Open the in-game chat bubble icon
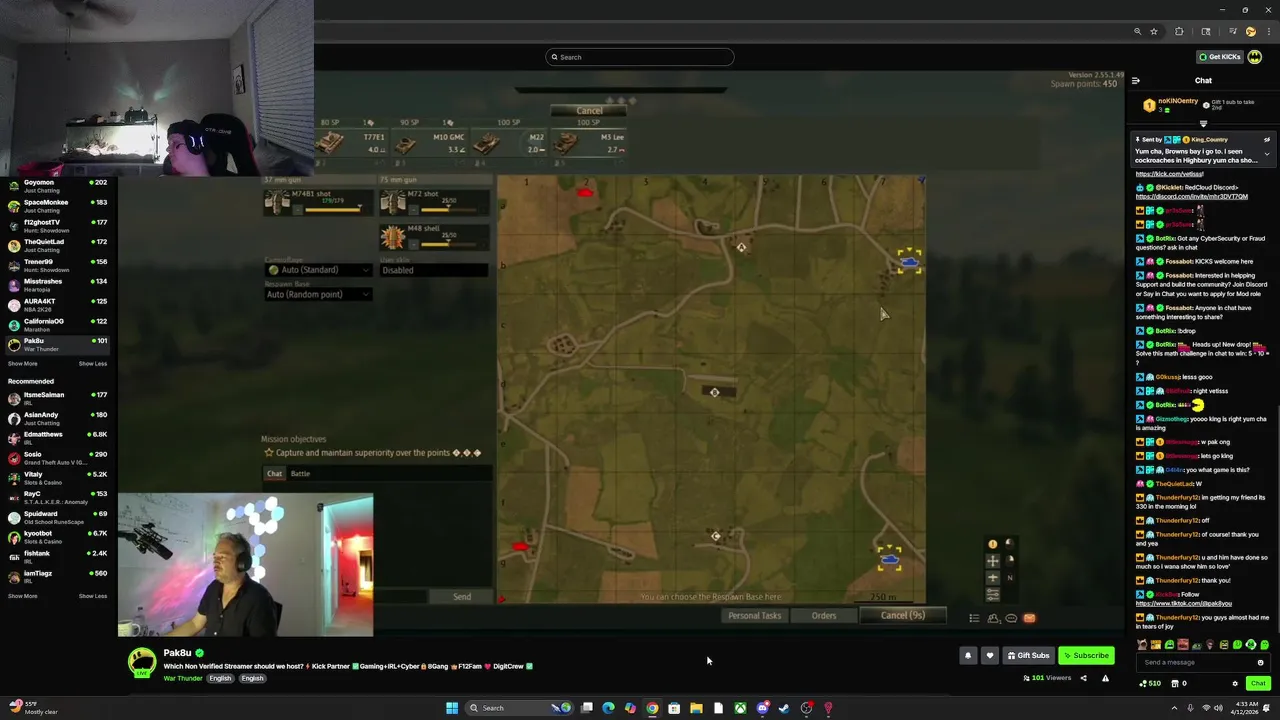 point(1011,618)
